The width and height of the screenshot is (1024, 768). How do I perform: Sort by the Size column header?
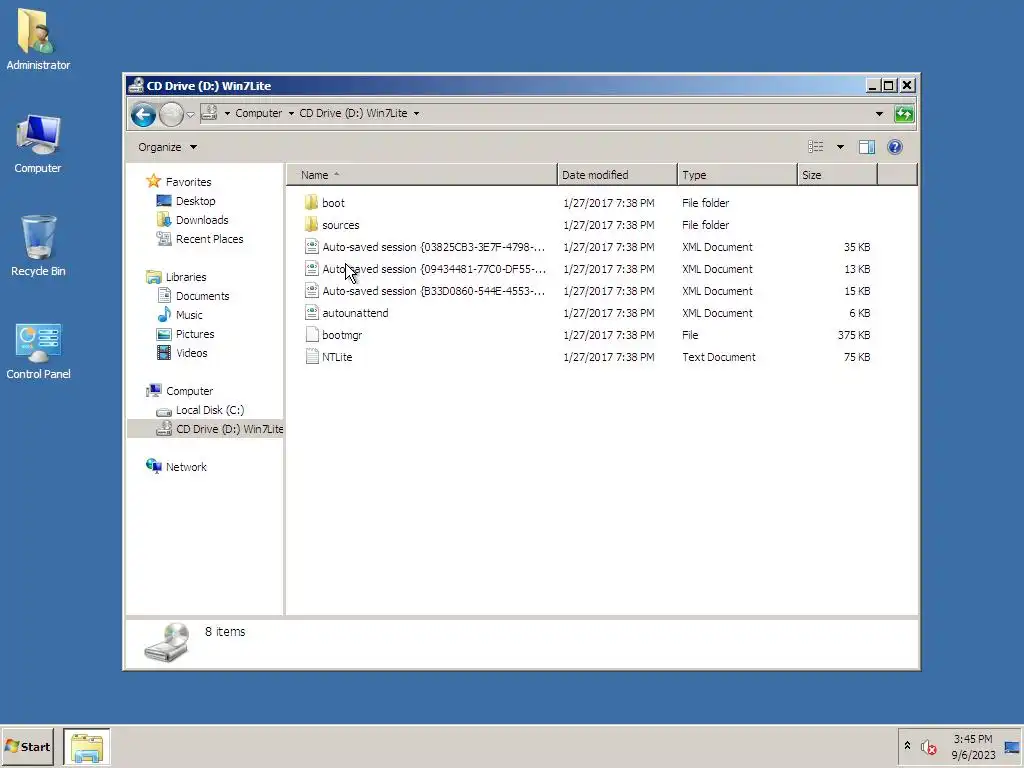coord(837,175)
